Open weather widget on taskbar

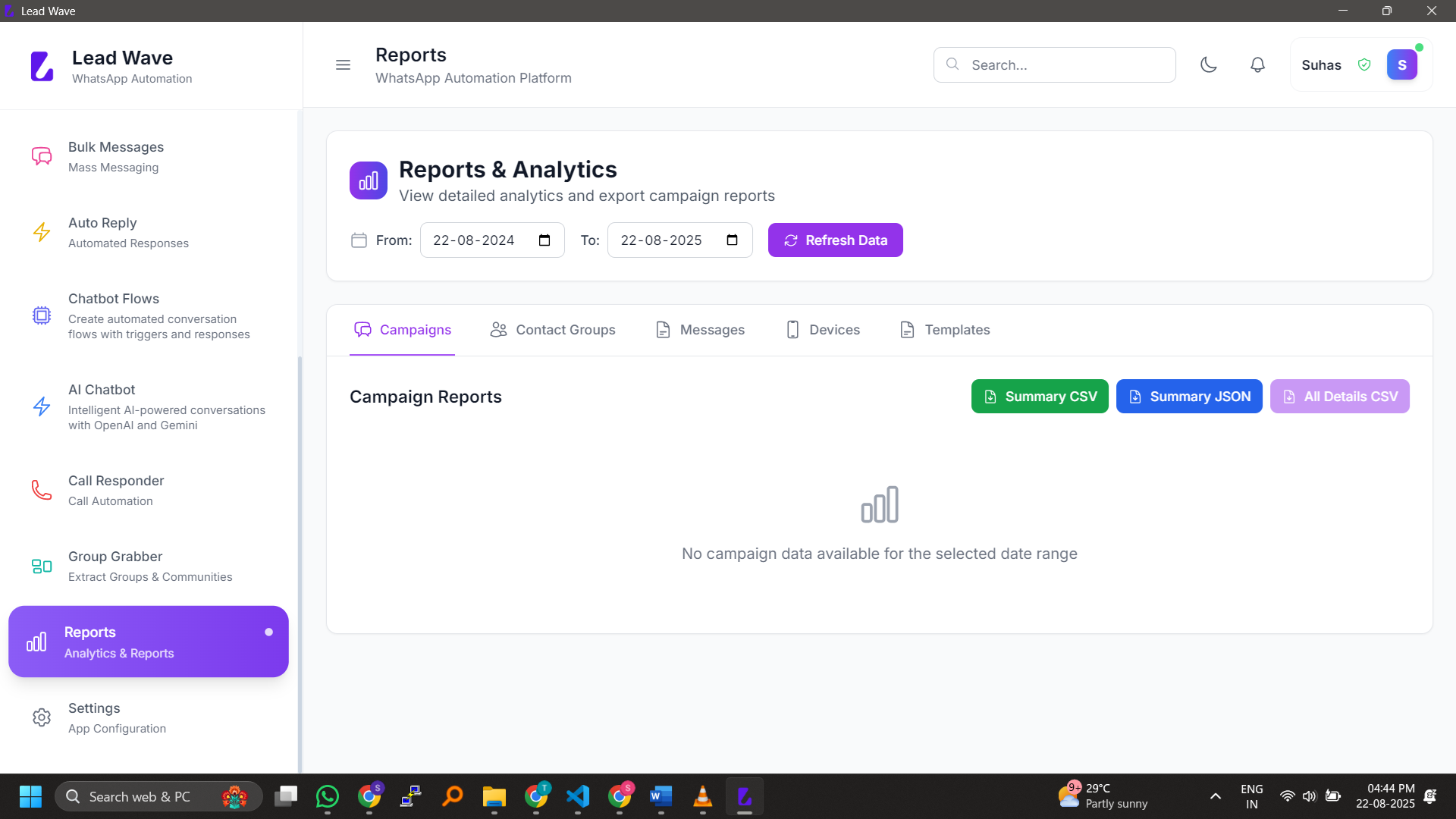pyautogui.click(x=1103, y=796)
